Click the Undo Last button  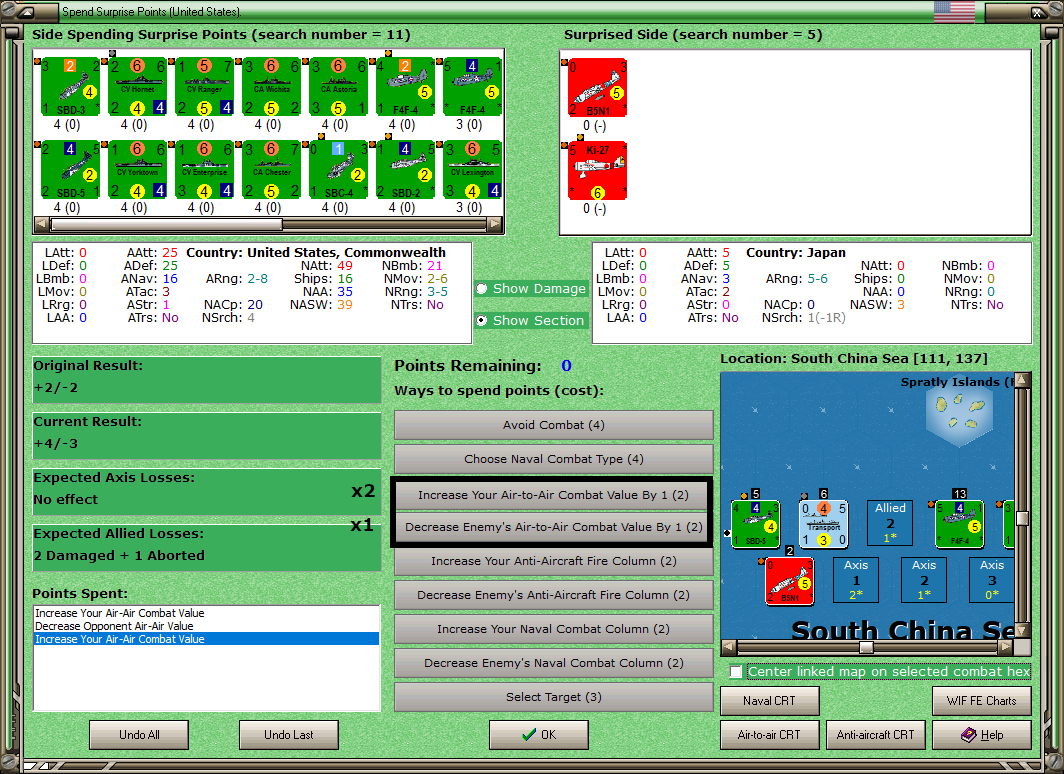point(288,735)
